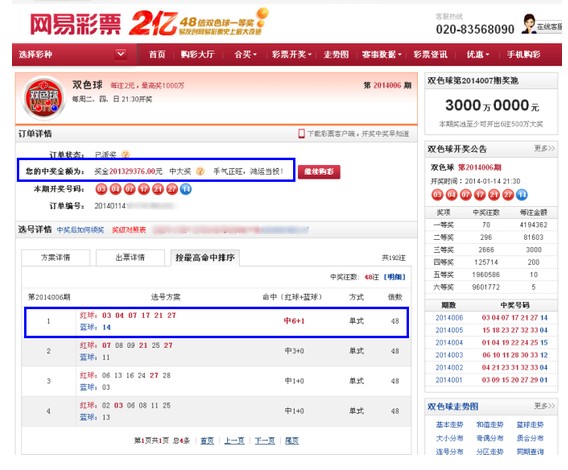568x470 pixels.
Task: Click blue ball number 11 in row 2
Action: (106, 357)
